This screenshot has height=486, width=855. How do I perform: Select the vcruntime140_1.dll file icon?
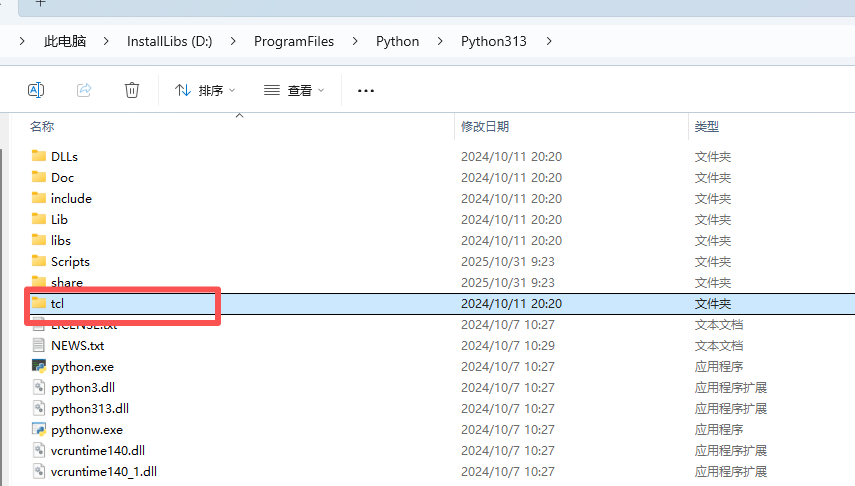[x=39, y=471]
